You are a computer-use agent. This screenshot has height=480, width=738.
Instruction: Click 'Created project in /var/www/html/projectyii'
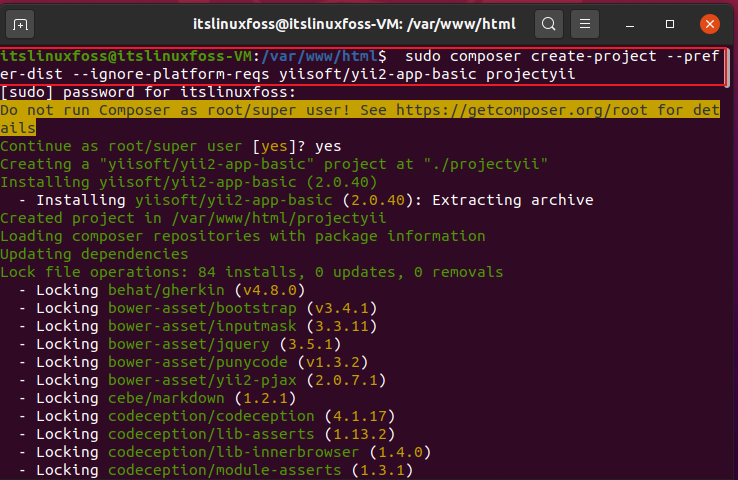pyautogui.click(x=193, y=218)
